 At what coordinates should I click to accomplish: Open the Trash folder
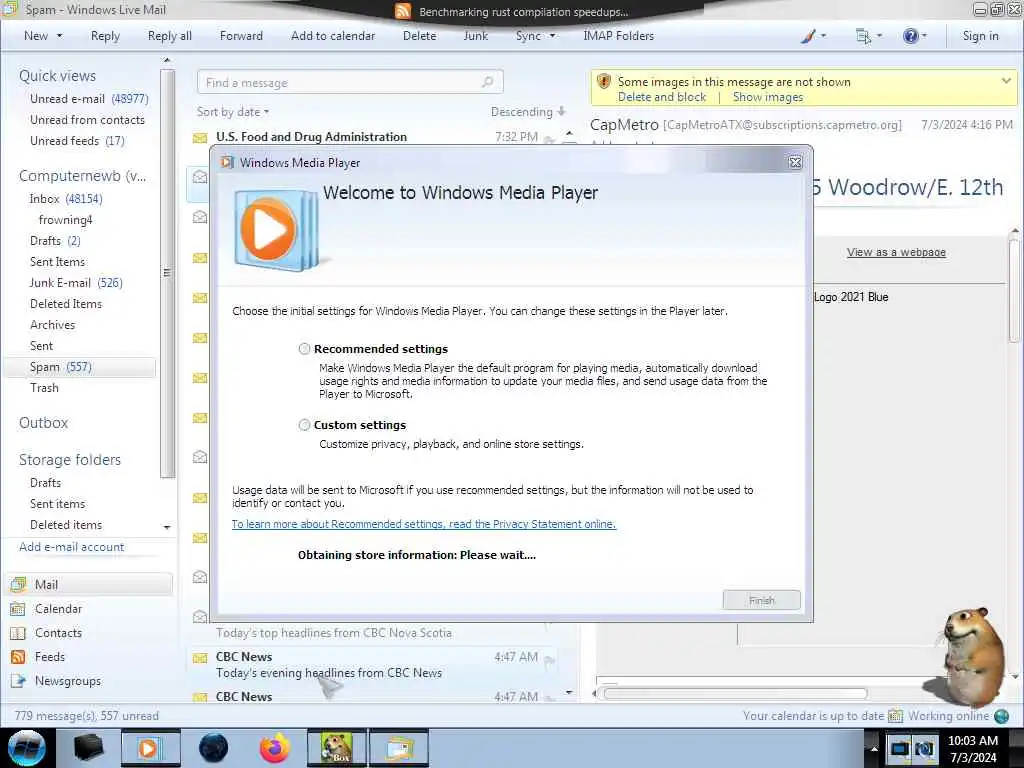pyautogui.click(x=44, y=388)
